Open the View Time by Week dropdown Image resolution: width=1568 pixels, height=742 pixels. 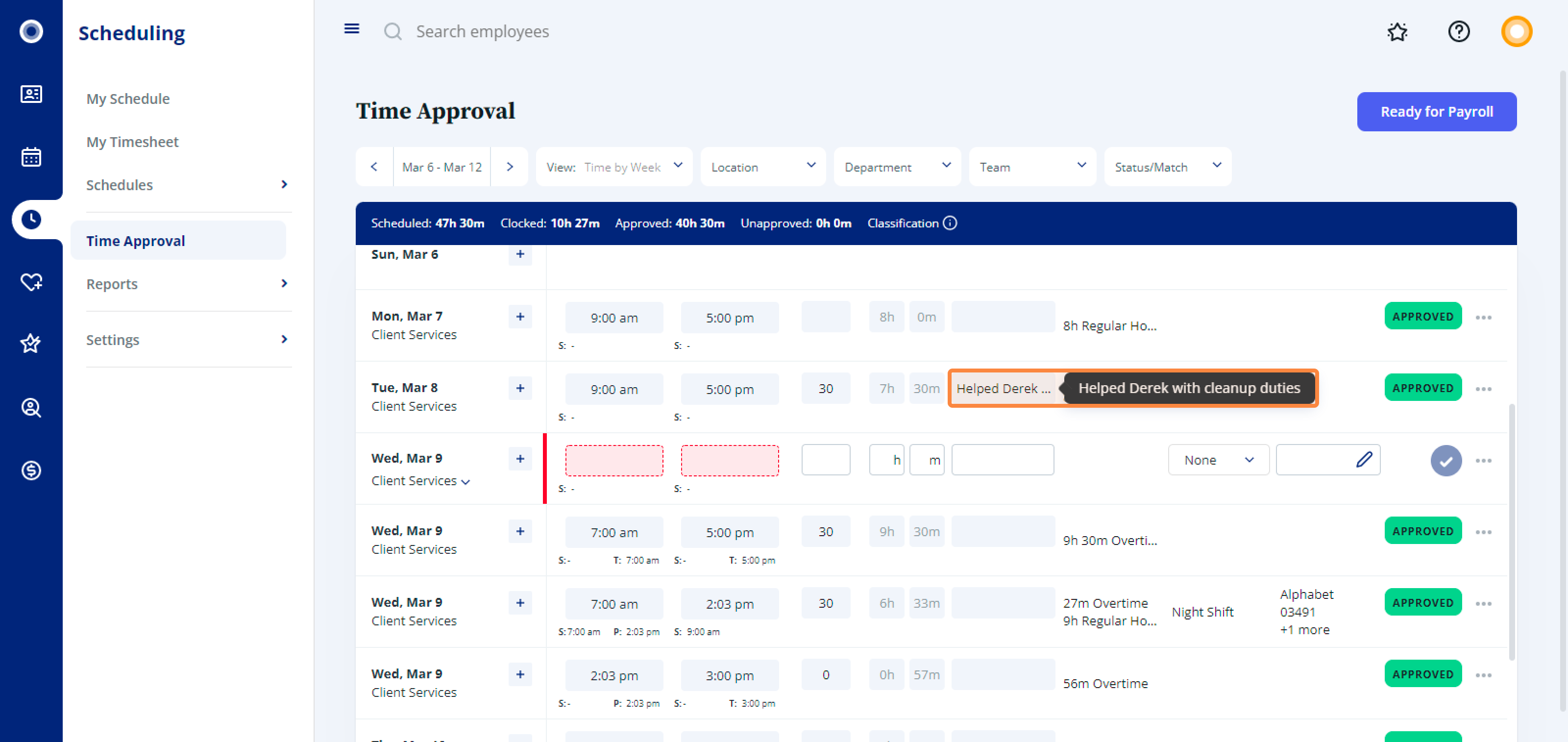tap(613, 167)
